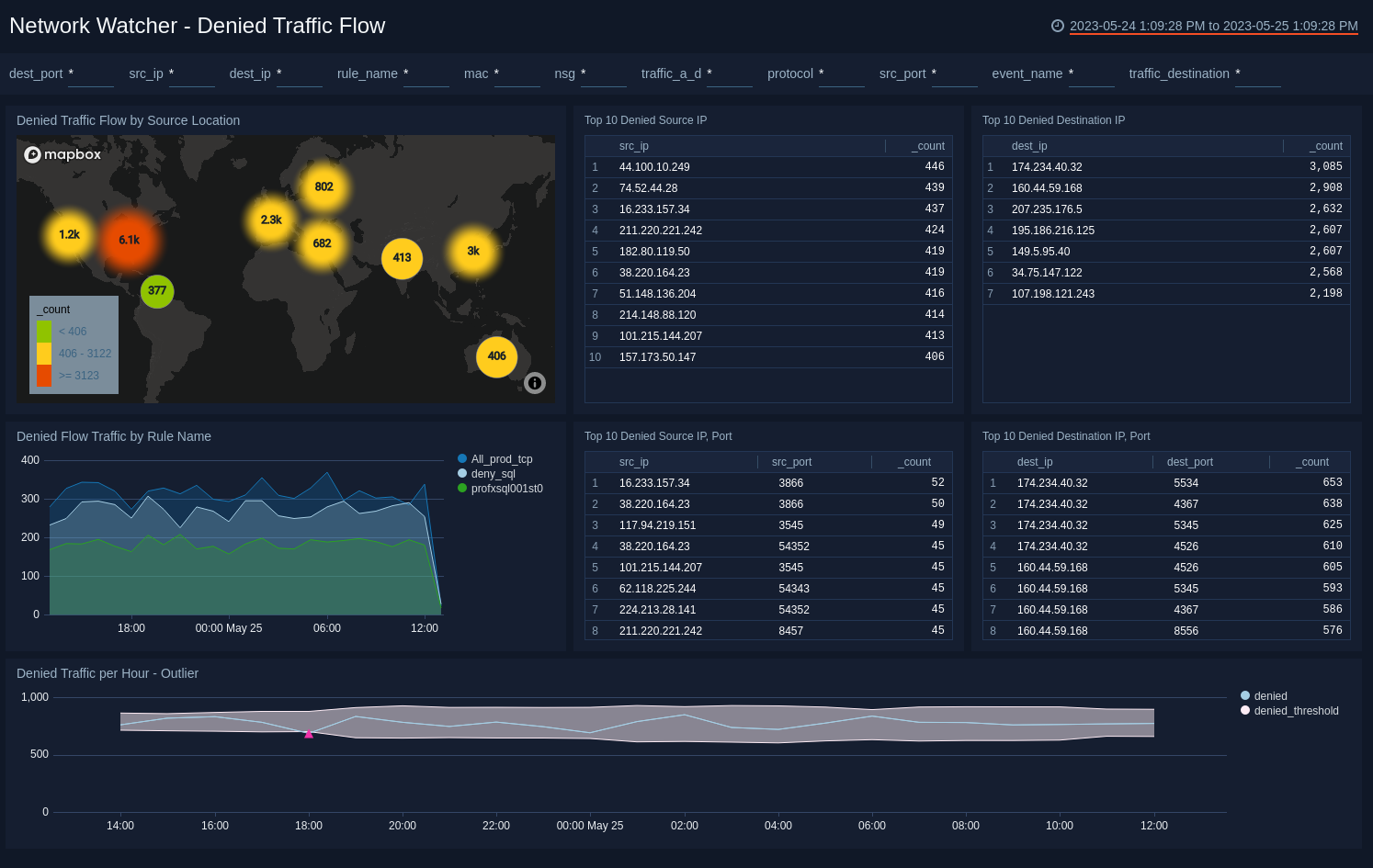The image size is (1373, 868).
Task: Click the mapbox logo on the map
Action: [62, 154]
